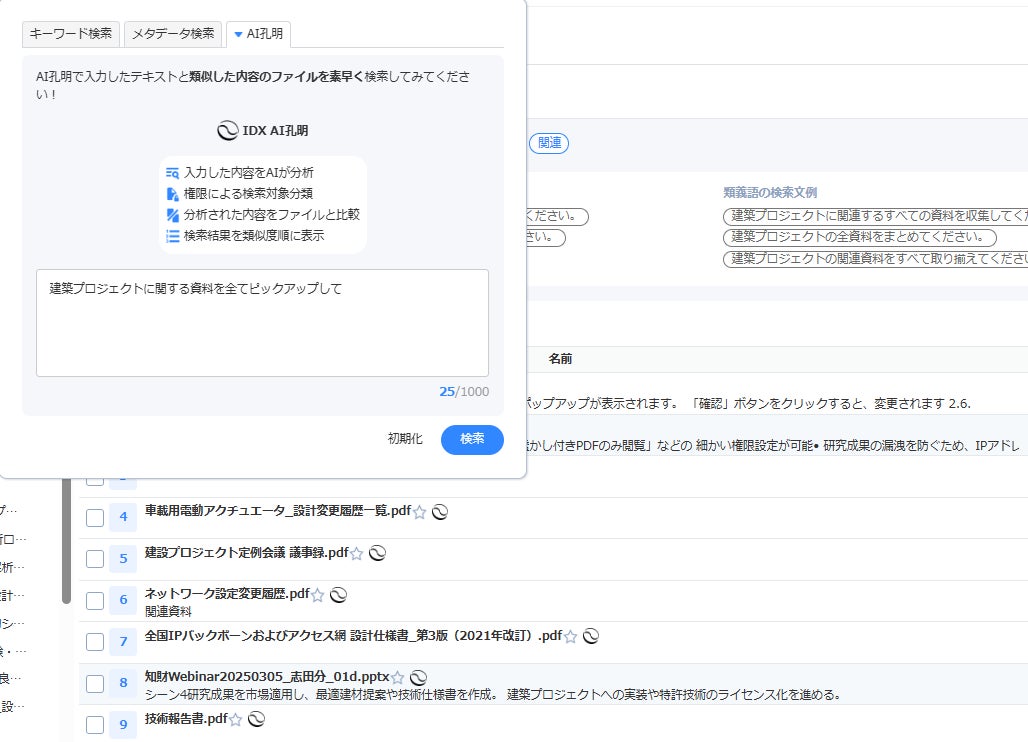Star the 車載用電動アクチュエータ_設計変更履歴一覧.pdf file
The height and width of the screenshot is (742, 1028).
(x=420, y=512)
